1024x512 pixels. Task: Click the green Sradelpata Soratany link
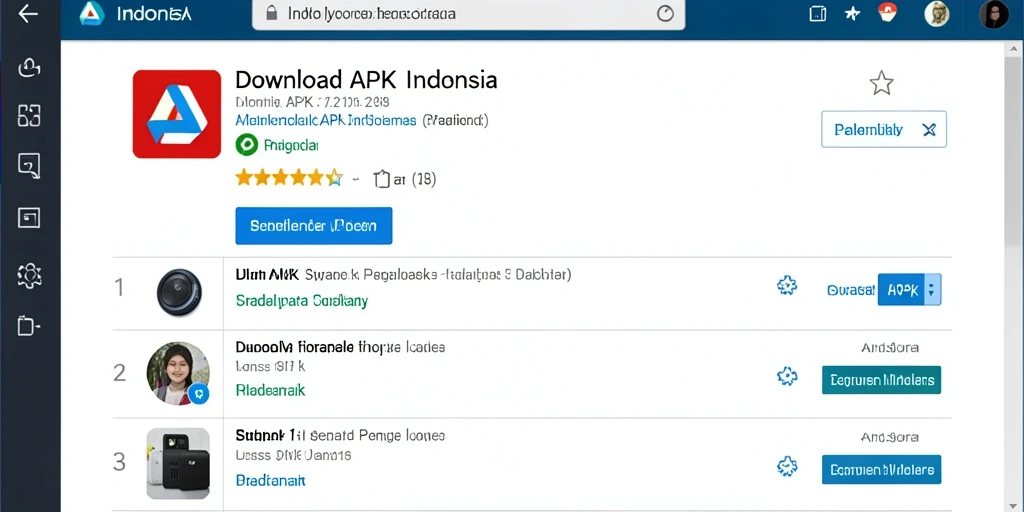click(301, 301)
